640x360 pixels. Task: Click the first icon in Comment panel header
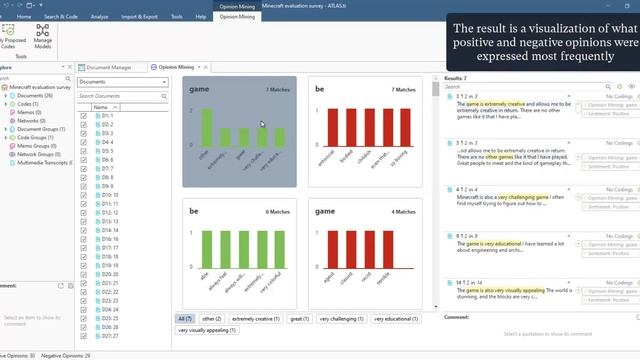click(60, 286)
